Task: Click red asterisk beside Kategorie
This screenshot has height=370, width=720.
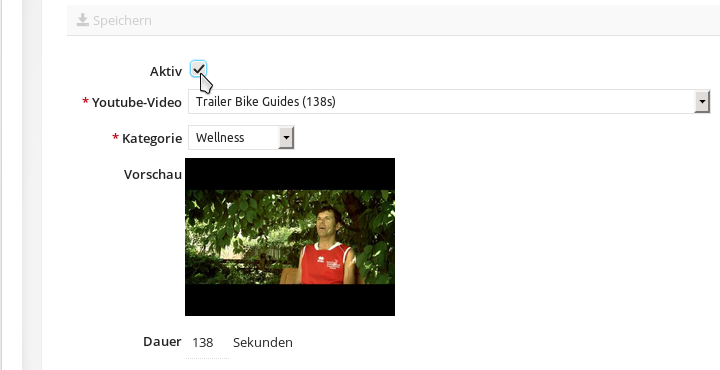Action: 116,137
